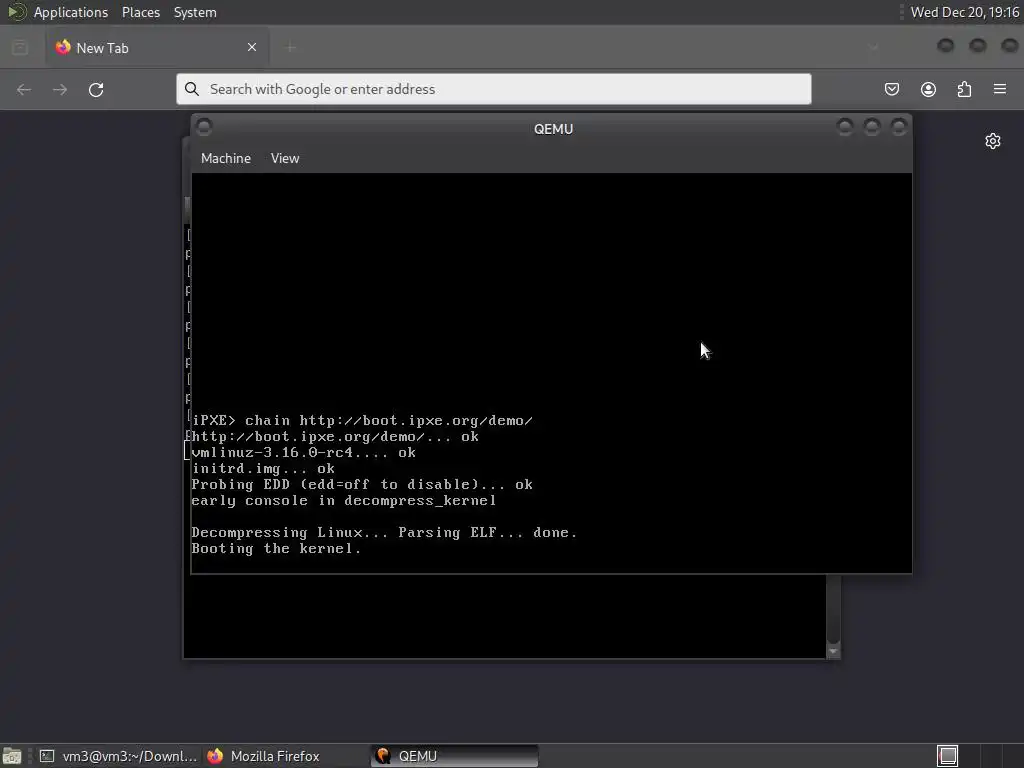Go forward in Firefox history

[60, 89]
